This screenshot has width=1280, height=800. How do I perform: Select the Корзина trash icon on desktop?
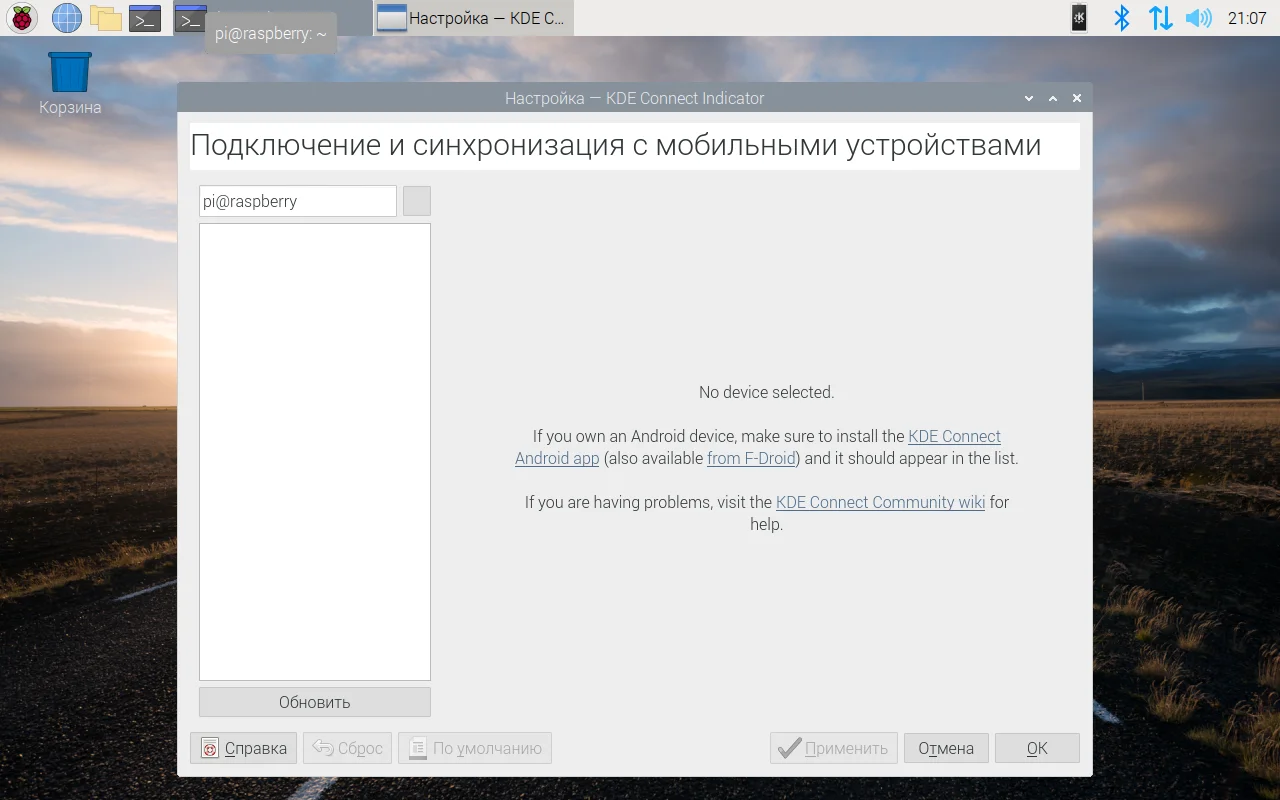[x=70, y=84]
